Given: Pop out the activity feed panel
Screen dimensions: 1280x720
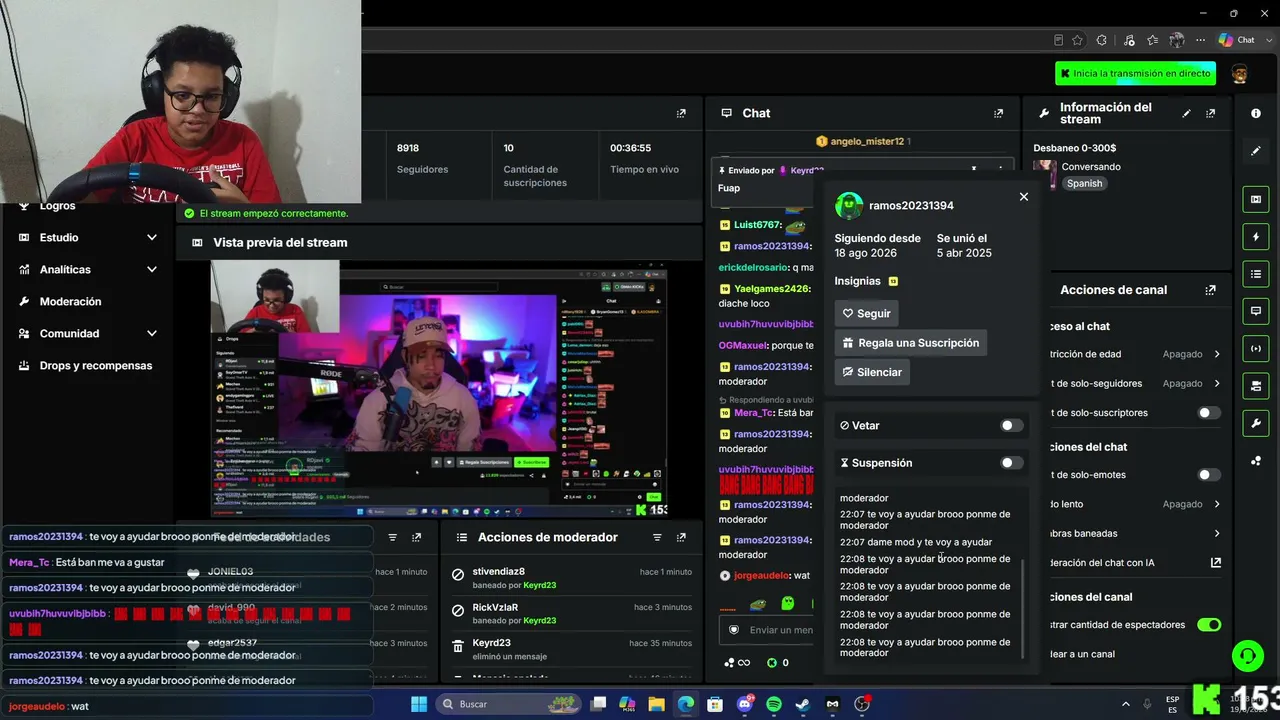Looking at the screenshot, I should point(417,538).
